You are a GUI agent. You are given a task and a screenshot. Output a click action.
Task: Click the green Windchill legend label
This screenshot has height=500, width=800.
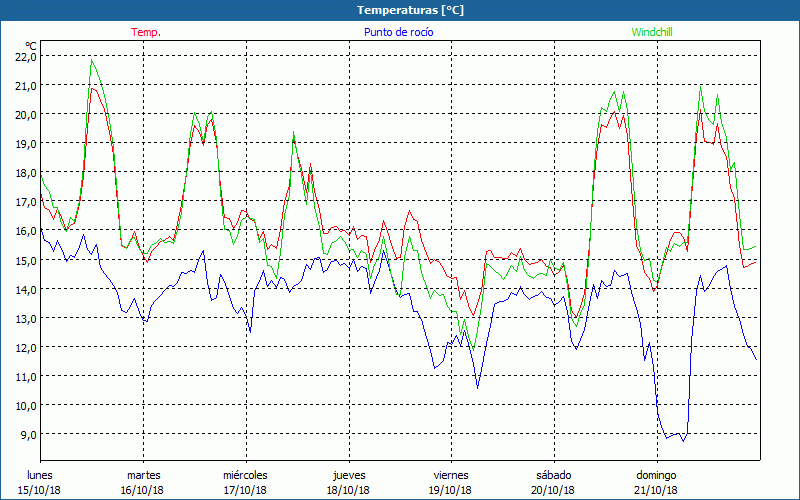(652, 32)
